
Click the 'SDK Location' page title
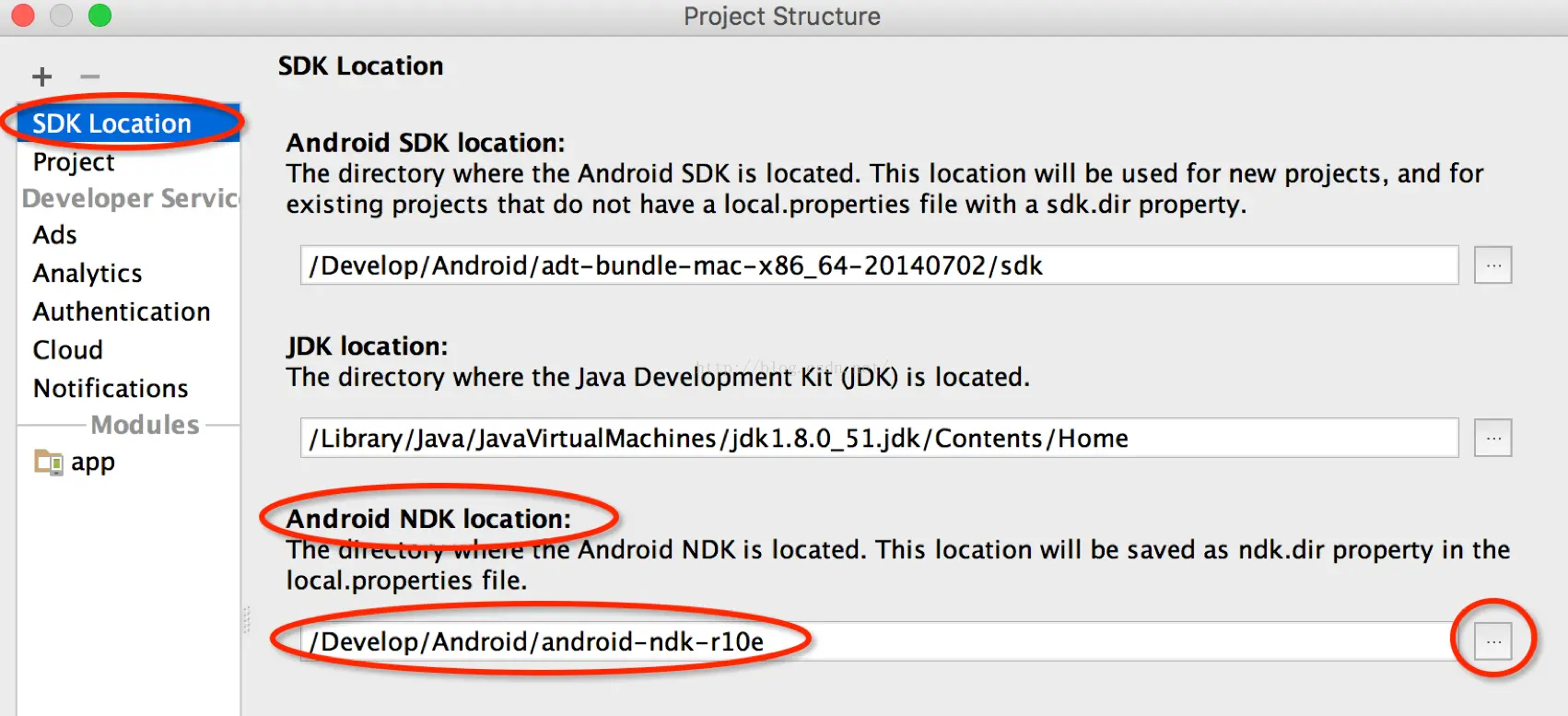[360, 66]
